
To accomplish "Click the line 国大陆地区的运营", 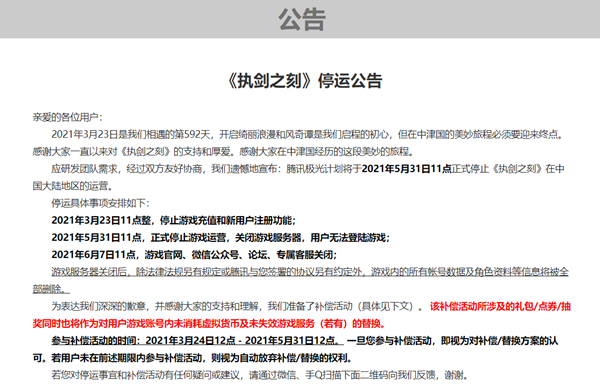I will click(73, 186).
